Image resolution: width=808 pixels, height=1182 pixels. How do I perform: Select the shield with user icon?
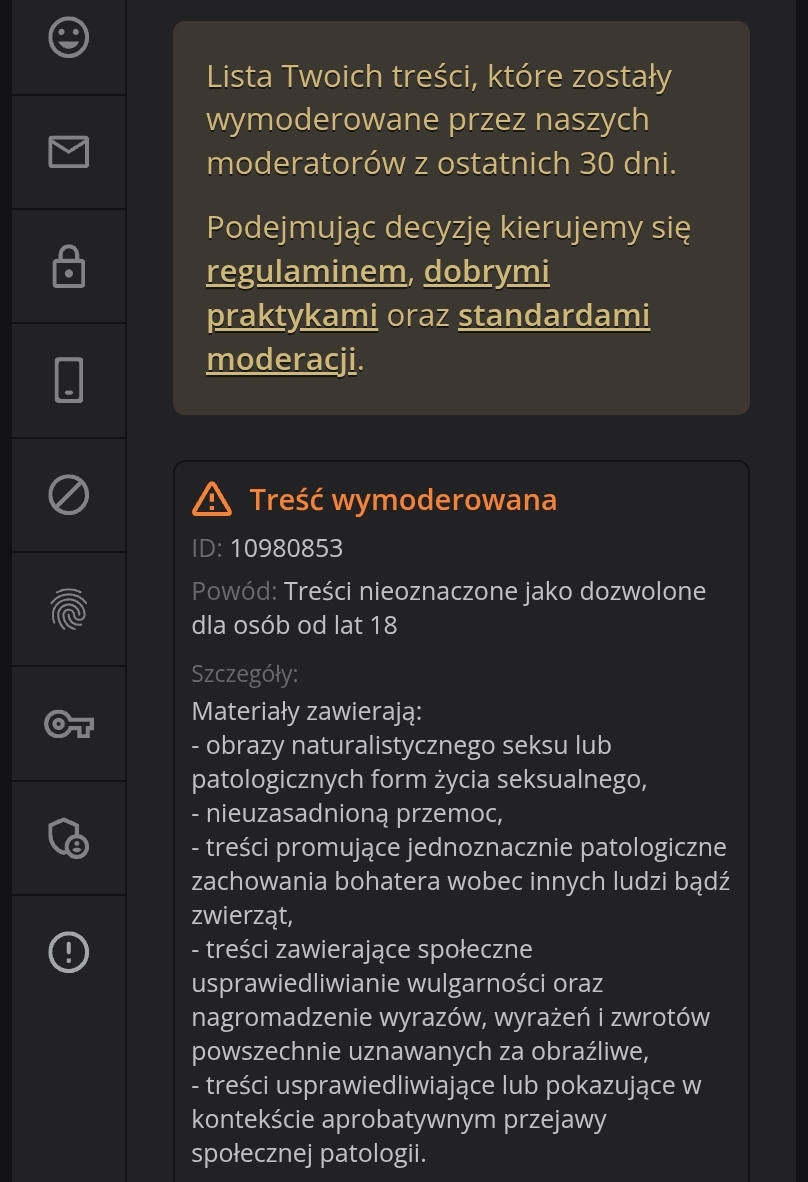(69, 837)
